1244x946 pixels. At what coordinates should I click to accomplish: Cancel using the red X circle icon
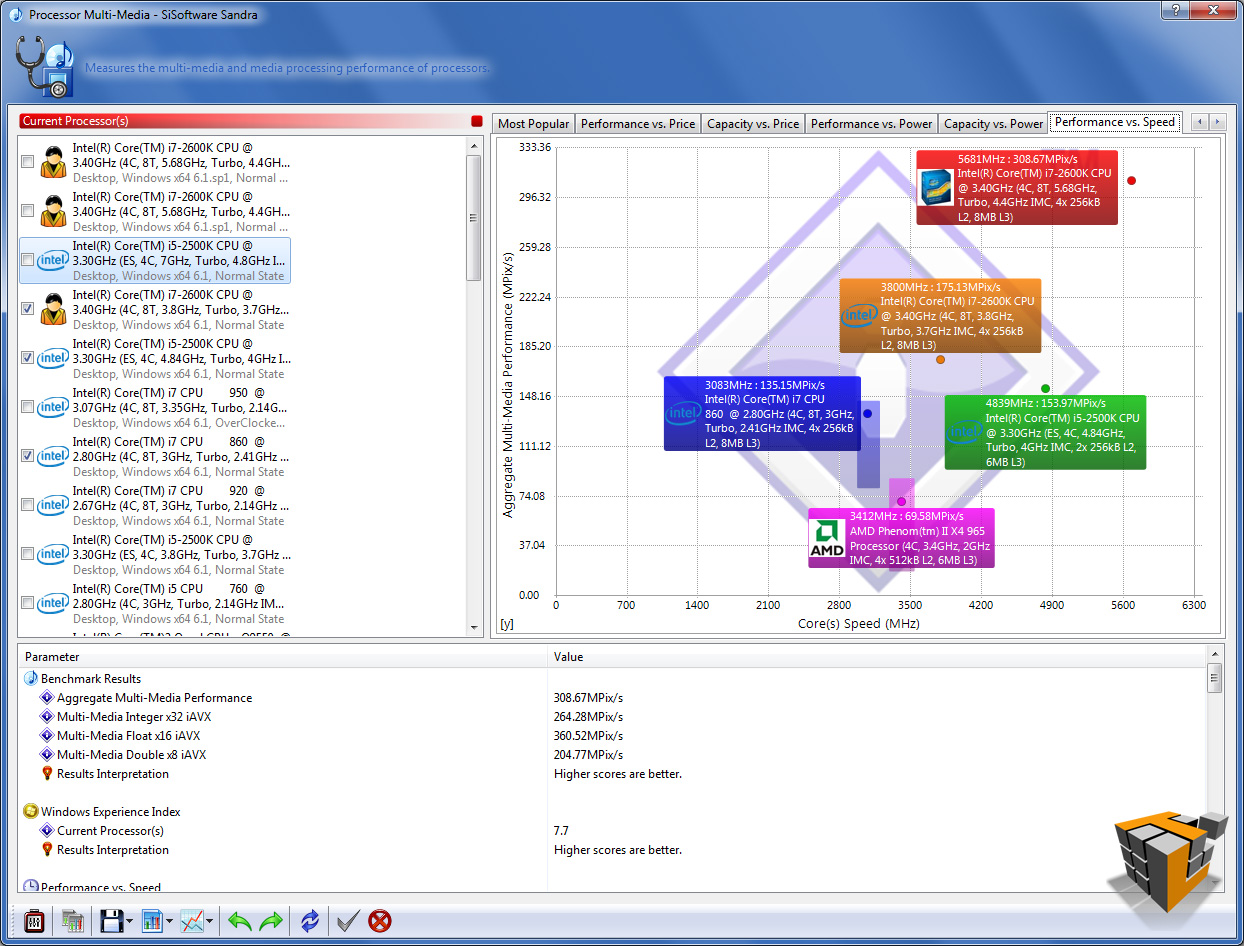380,921
